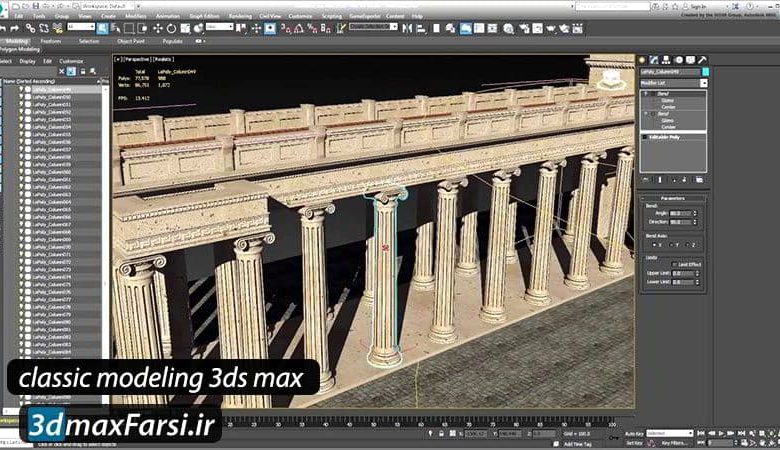Screen dimensions: 780x450
Task: Select Bend Axis Z radio button
Action: 688,245
